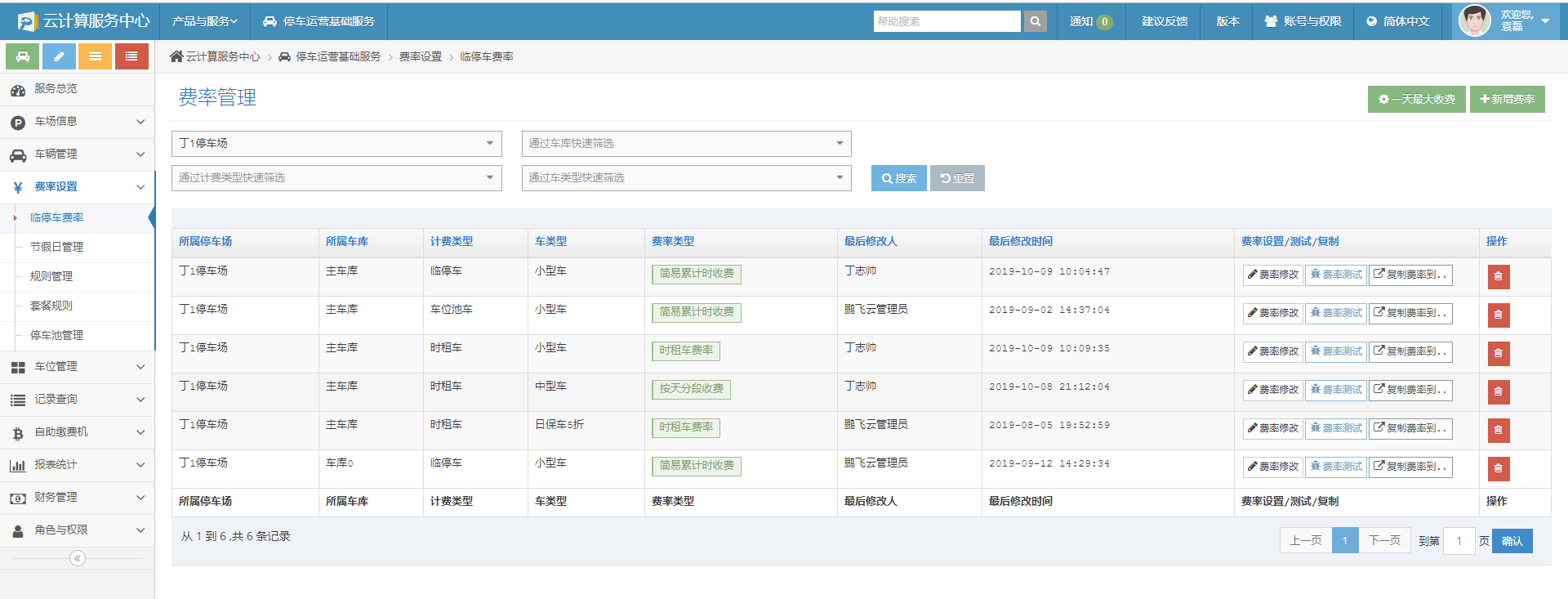
Task: Collapse the sidebar with the double-arrow icon
Action: [x=78, y=558]
